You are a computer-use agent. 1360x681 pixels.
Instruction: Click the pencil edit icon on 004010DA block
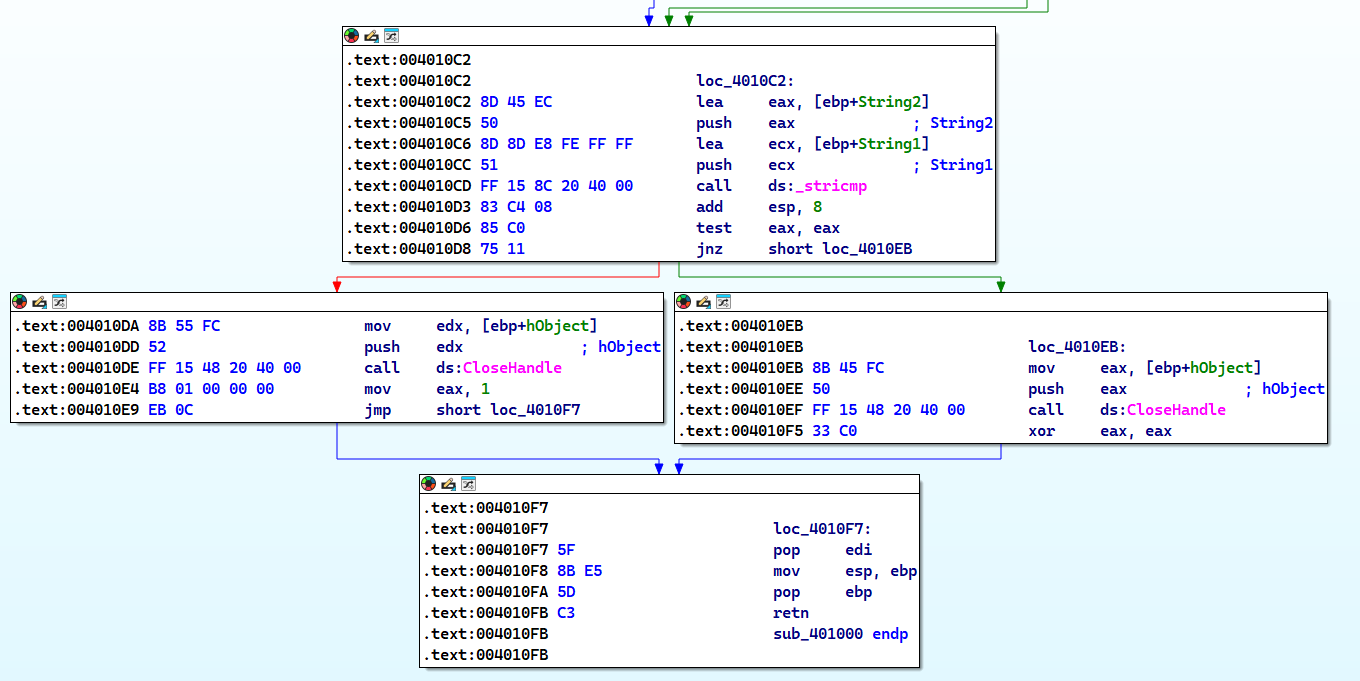point(39,301)
